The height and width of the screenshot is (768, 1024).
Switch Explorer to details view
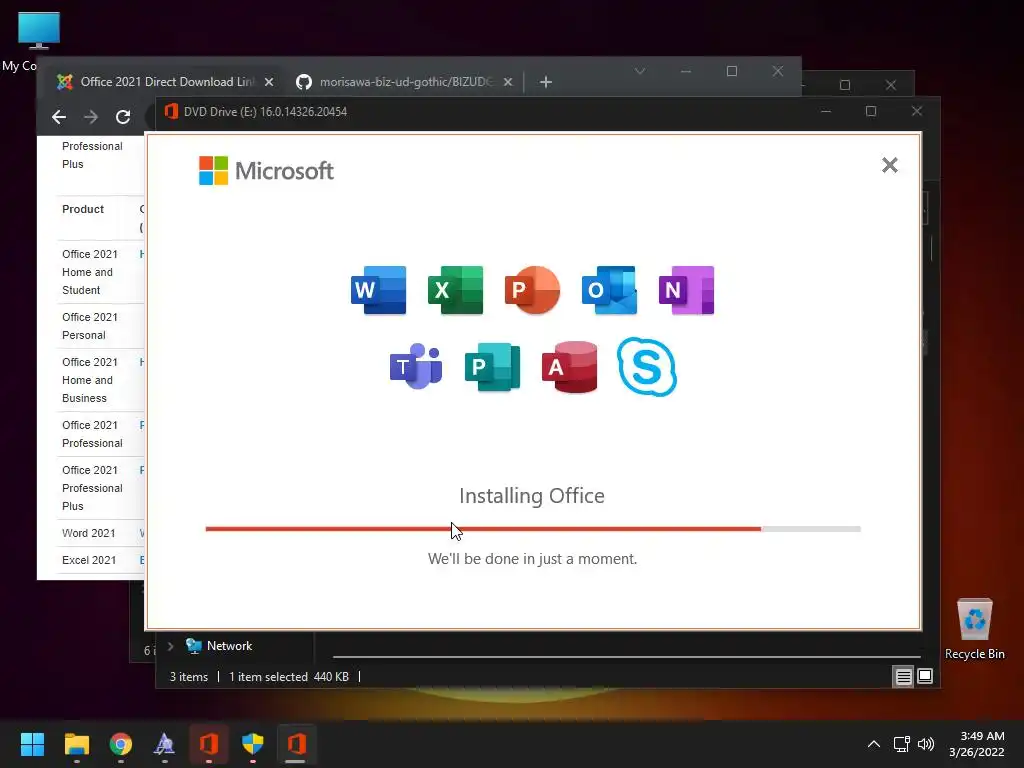pyautogui.click(x=903, y=677)
